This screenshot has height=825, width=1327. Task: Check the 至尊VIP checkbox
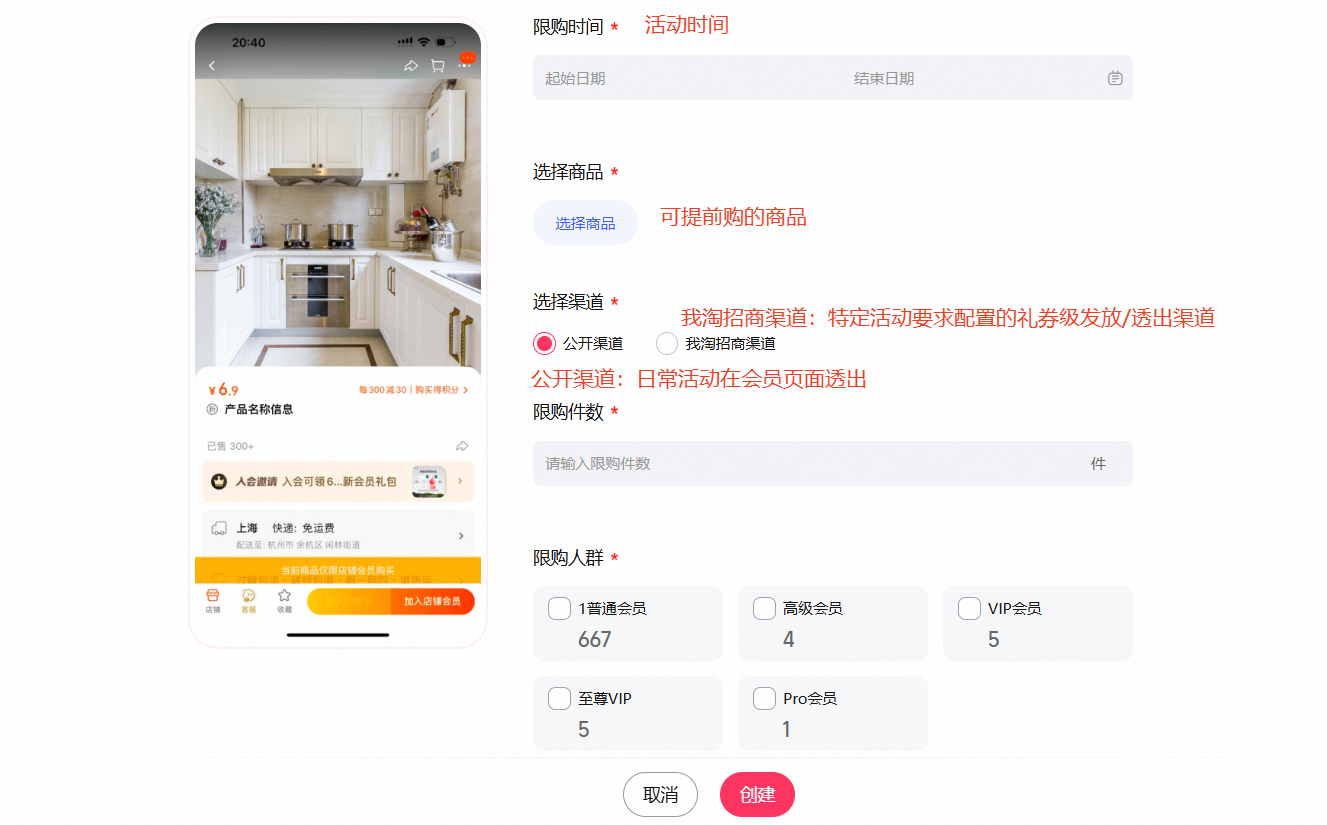click(x=560, y=698)
